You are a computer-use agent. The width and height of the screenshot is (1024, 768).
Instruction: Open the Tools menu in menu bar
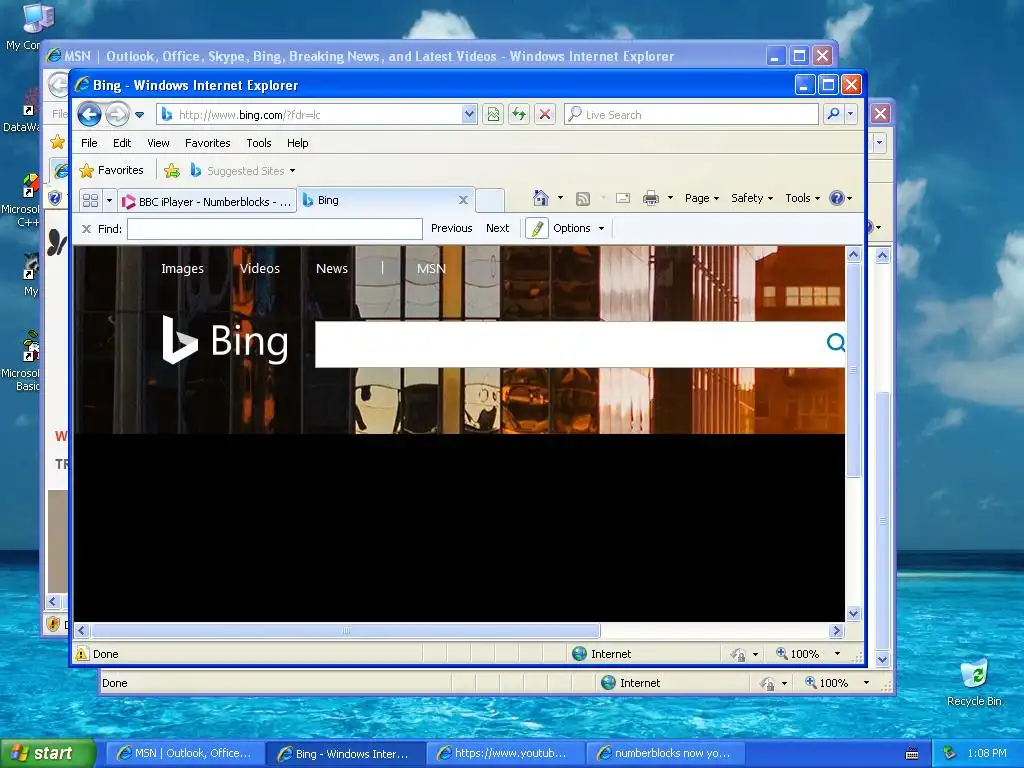click(x=259, y=143)
